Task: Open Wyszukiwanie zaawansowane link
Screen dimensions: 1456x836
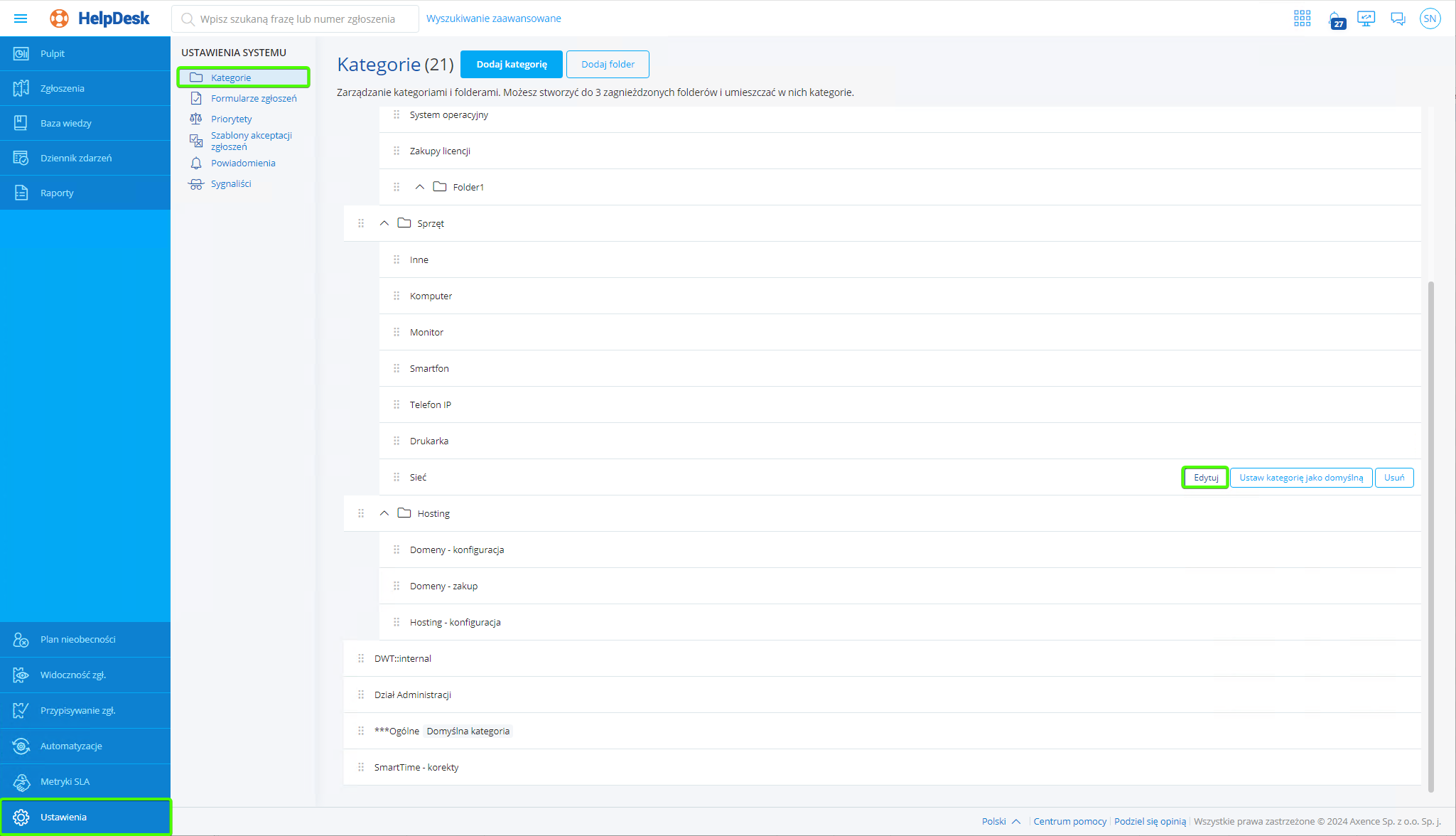Action: coord(493,18)
